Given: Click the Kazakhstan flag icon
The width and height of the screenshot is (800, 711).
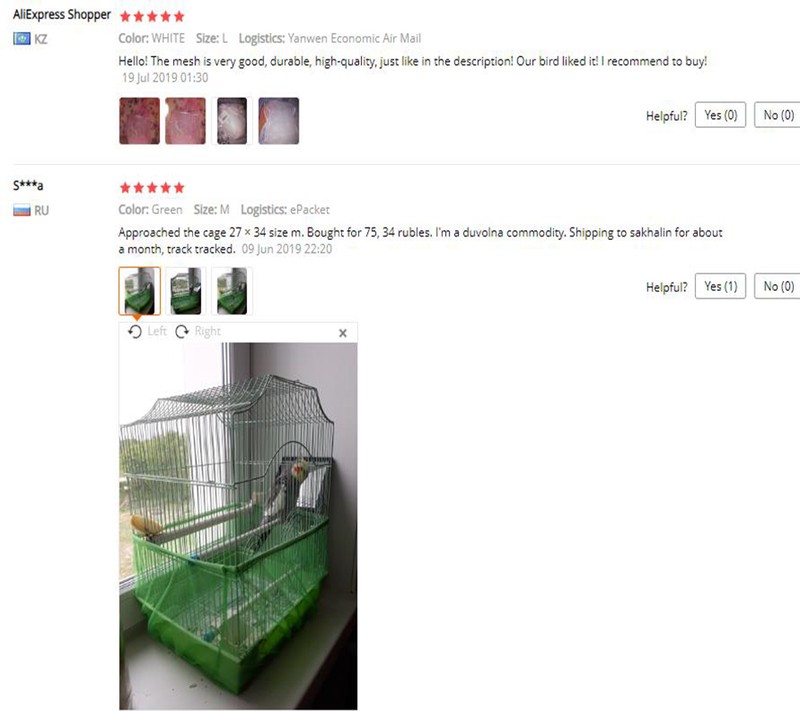Looking at the screenshot, I should pyautogui.click(x=21, y=39).
